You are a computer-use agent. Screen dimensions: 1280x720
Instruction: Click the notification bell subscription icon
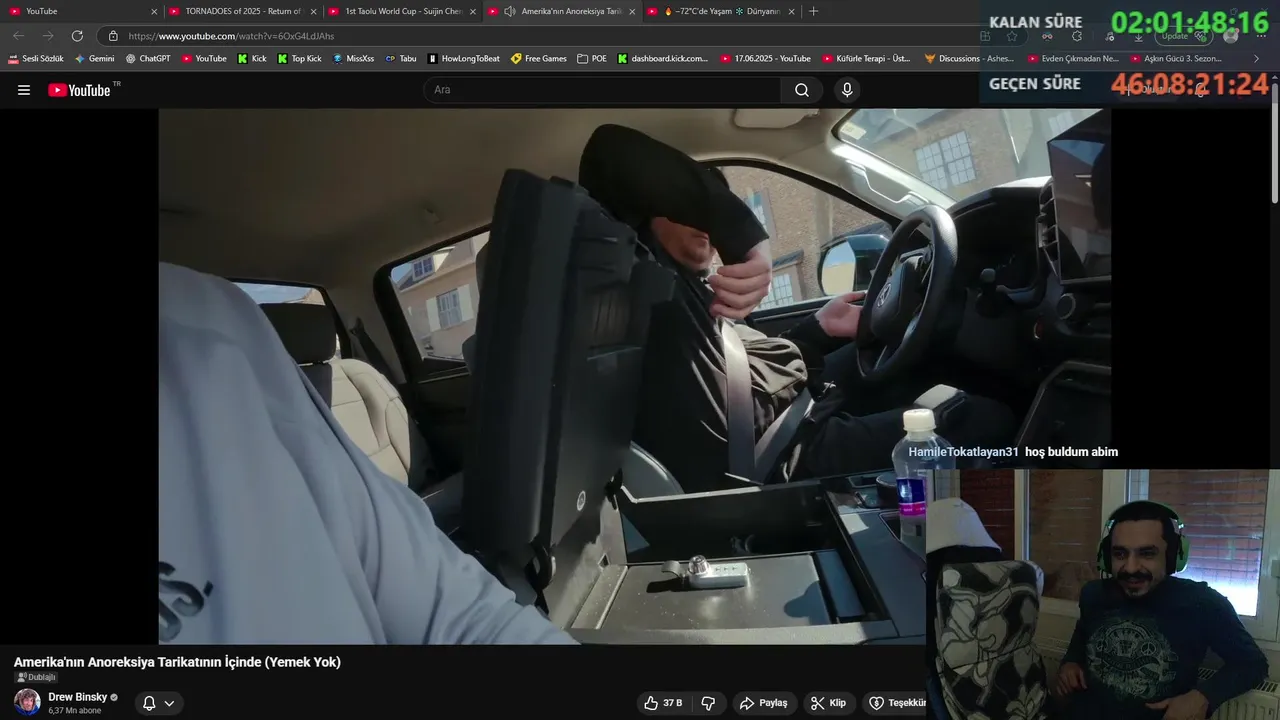pos(149,703)
